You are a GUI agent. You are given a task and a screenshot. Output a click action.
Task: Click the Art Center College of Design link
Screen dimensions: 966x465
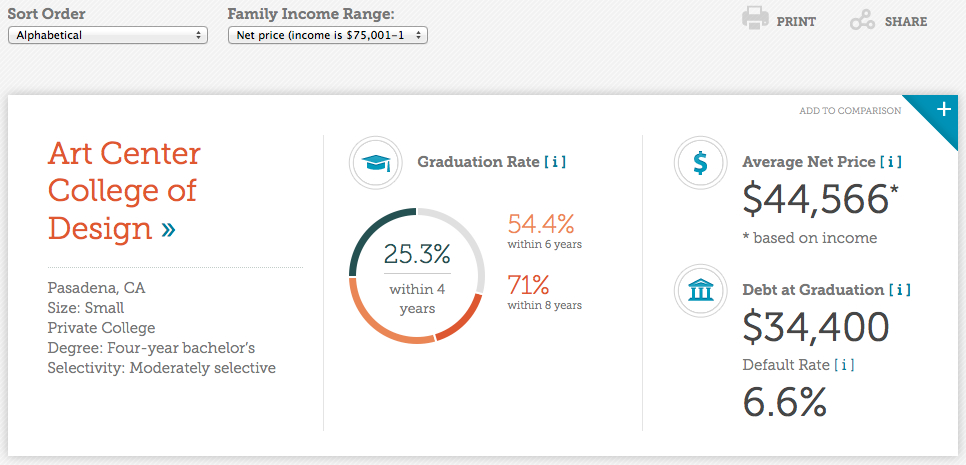coord(124,191)
